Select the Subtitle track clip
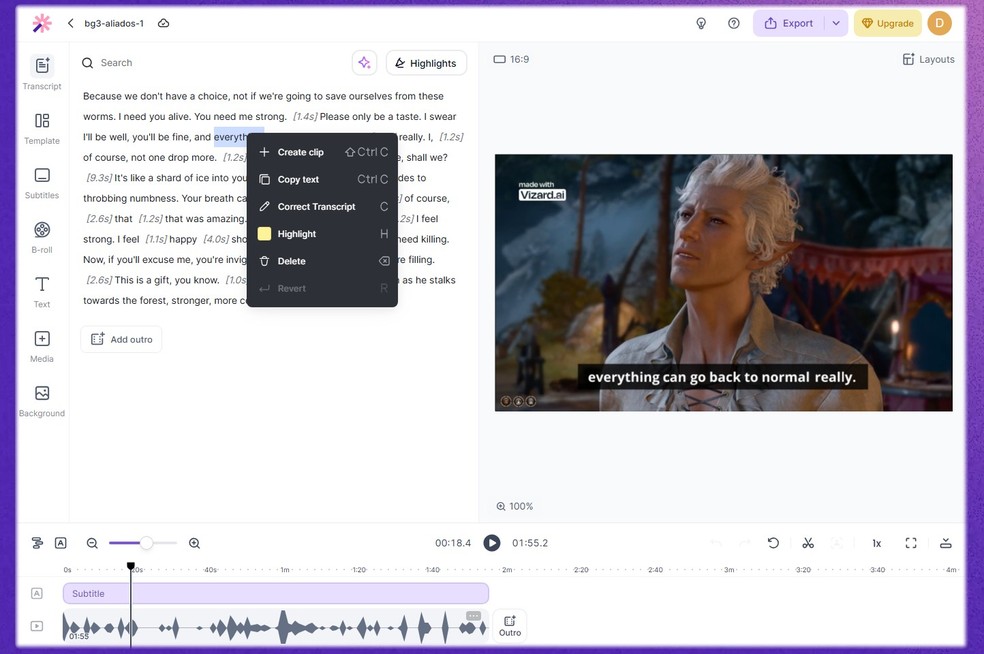The height and width of the screenshot is (654, 984). (275, 594)
